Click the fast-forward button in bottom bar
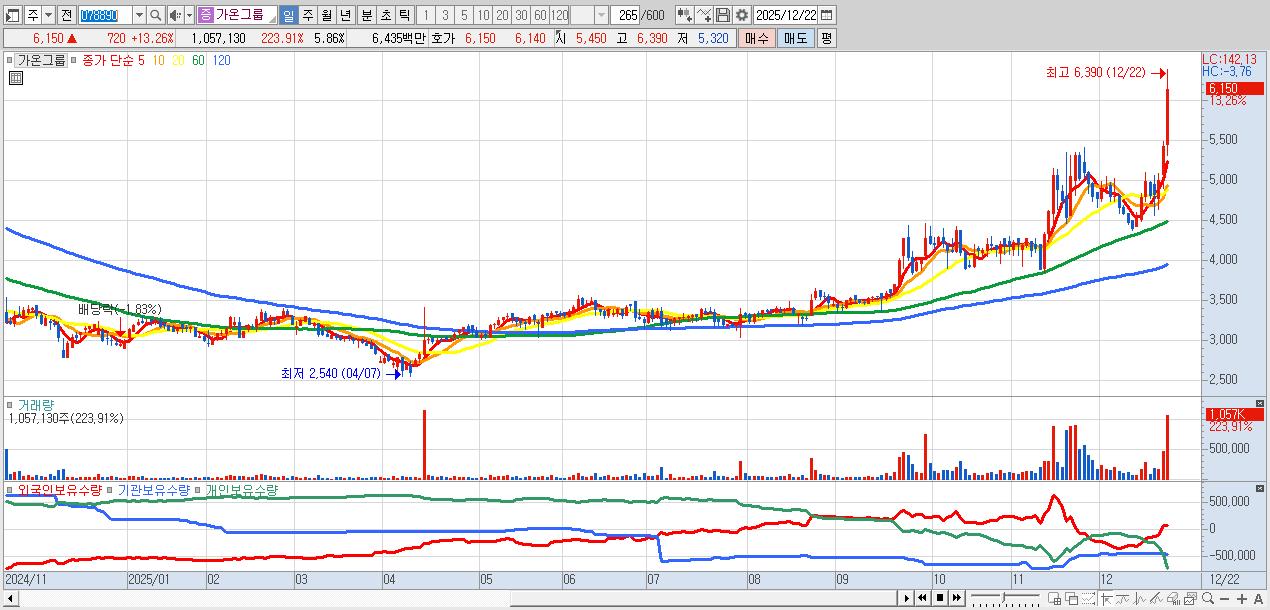Image resolution: width=1270 pixels, height=610 pixels. (957, 598)
